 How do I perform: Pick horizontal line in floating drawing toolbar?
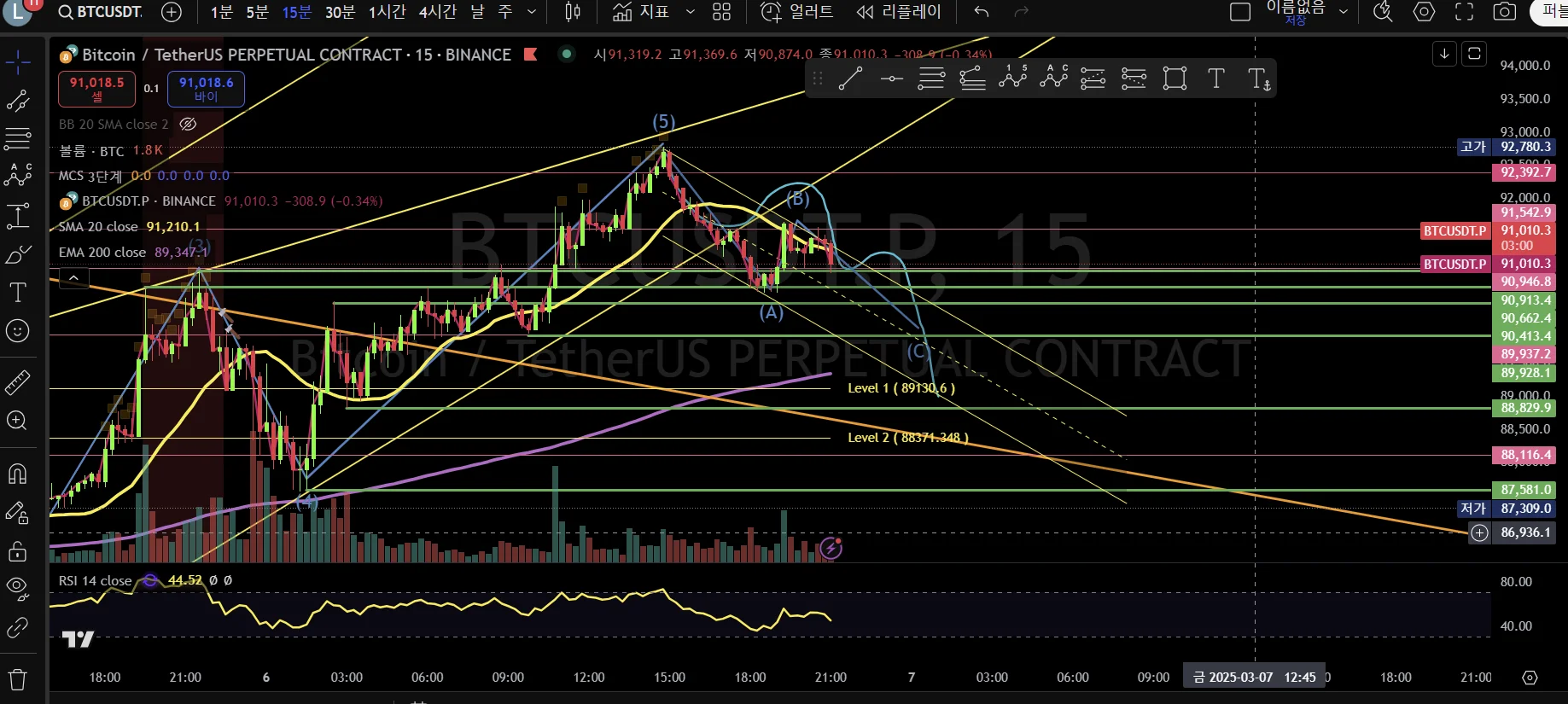(x=891, y=79)
